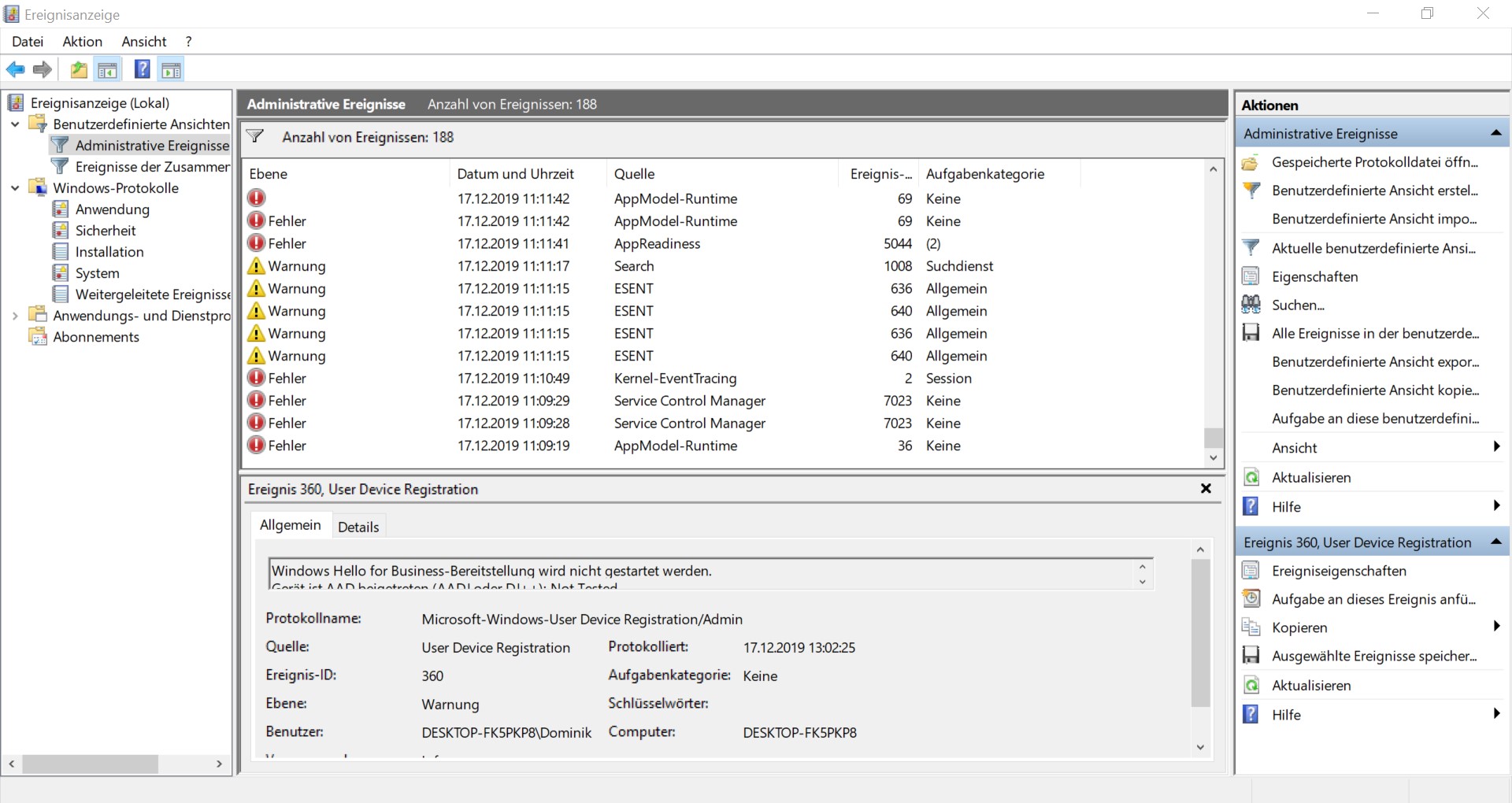Click the upper Aktualisieren refresh icon

pos(1251,477)
